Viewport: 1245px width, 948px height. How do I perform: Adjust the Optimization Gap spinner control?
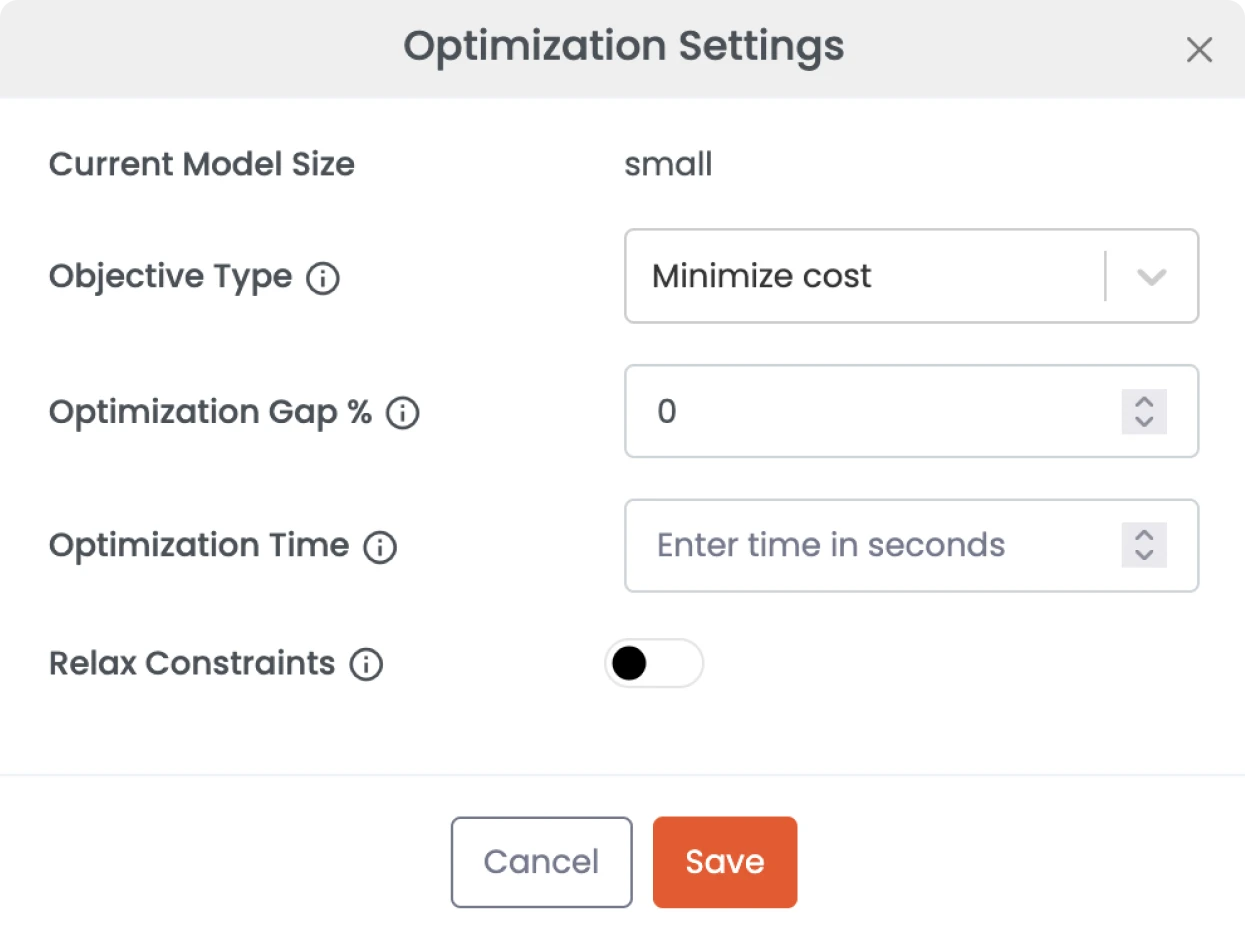pyautogui.click(x=1146, y=412)
